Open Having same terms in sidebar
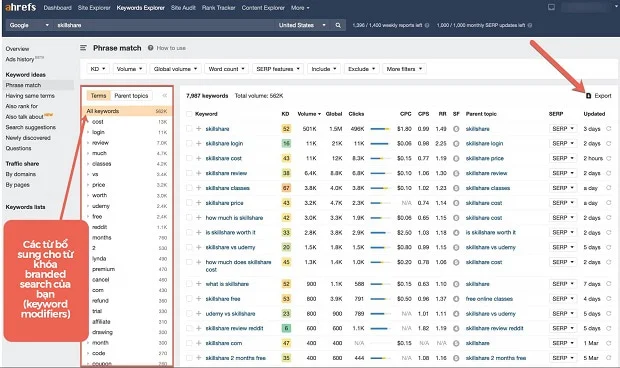The width and height of the screenshot is (620, 368). click(x=30, y=96)
